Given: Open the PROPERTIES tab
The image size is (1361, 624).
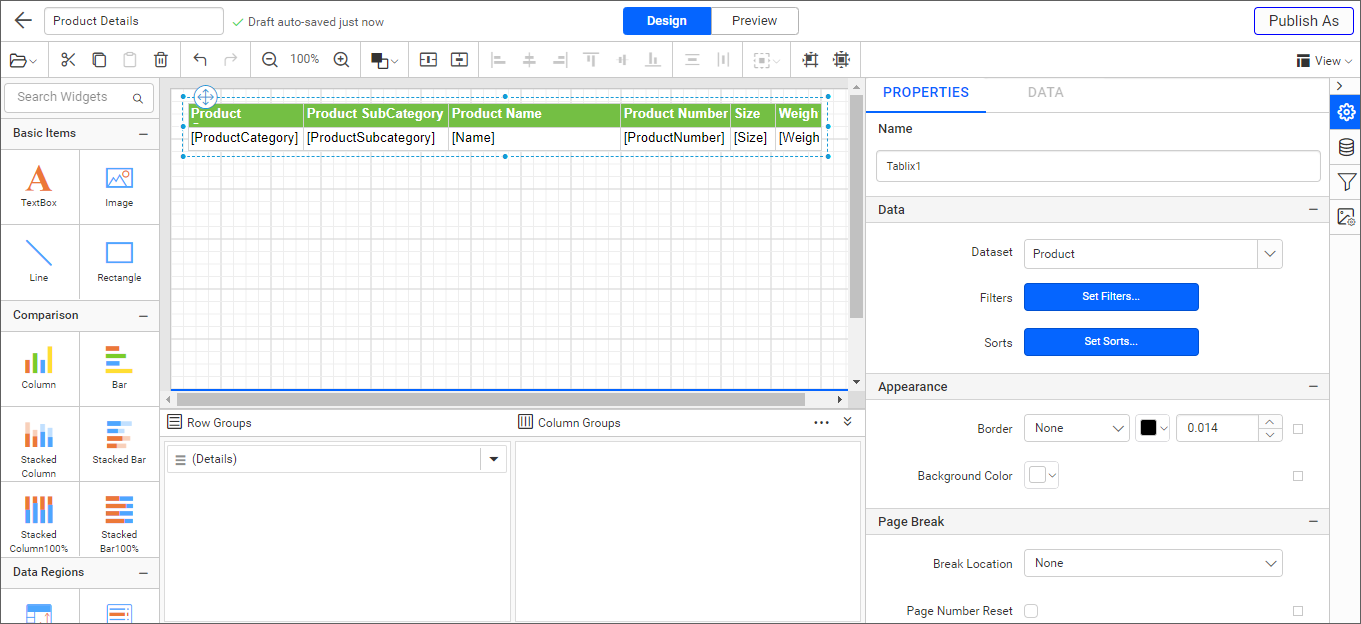Looking at the screenshot, I should (926, 93).
